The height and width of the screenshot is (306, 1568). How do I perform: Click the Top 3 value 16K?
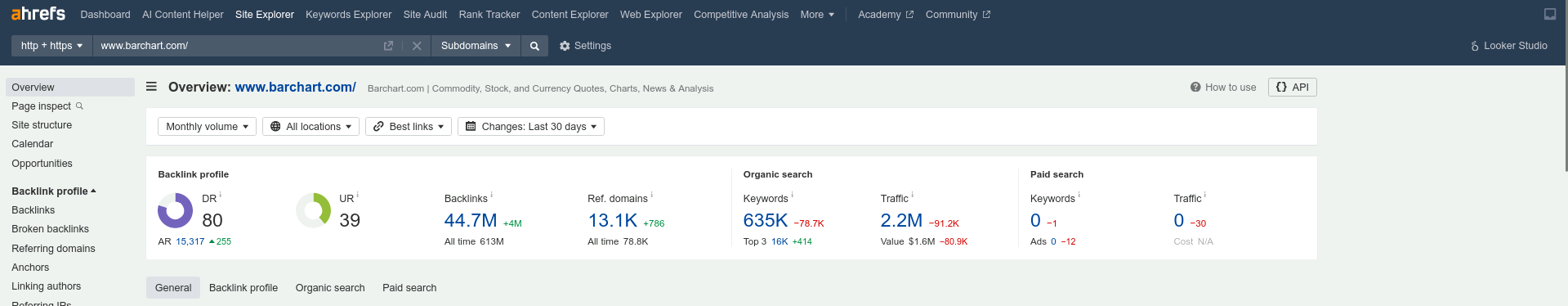click(780, 241)
